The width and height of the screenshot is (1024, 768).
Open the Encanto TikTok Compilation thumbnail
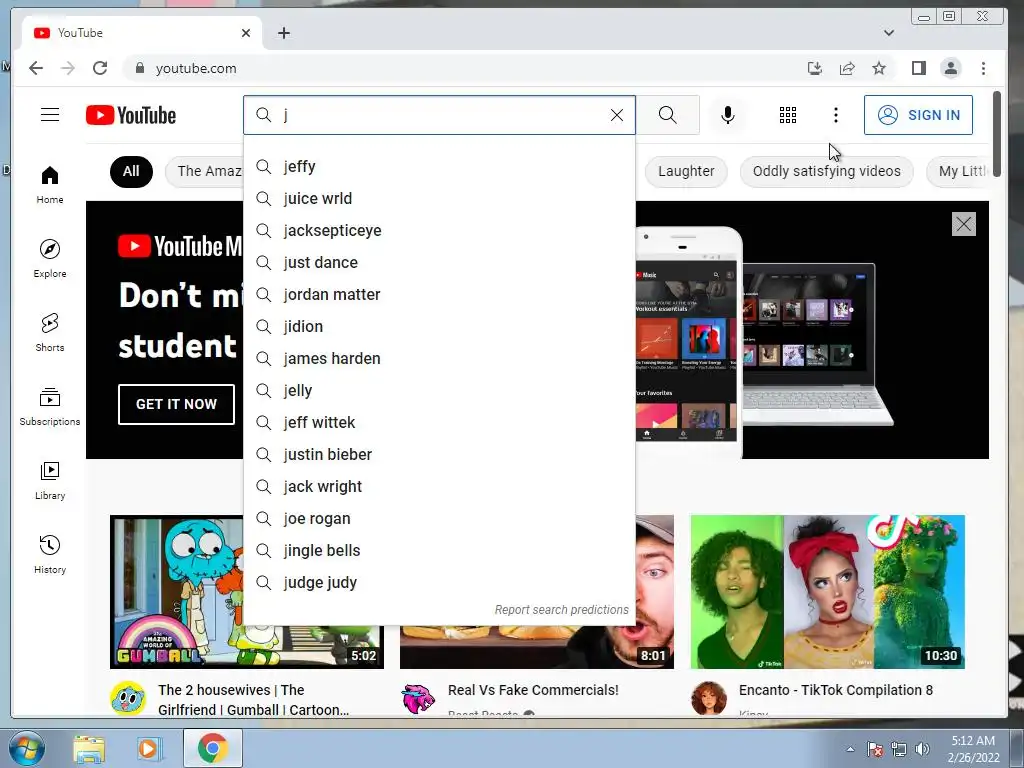point(827,592)
